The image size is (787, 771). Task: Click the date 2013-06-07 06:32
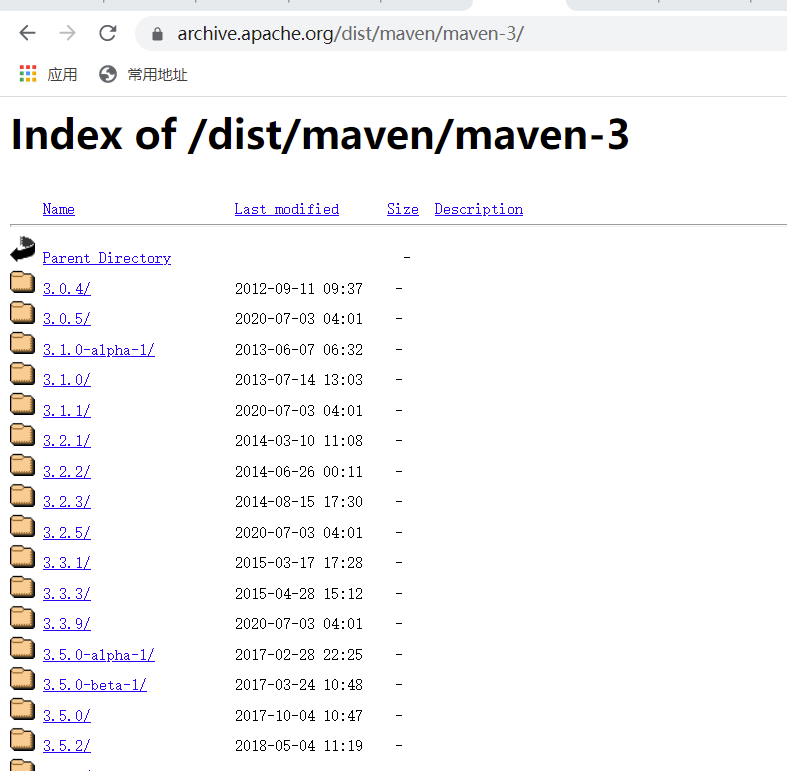[x=299, y=350]
